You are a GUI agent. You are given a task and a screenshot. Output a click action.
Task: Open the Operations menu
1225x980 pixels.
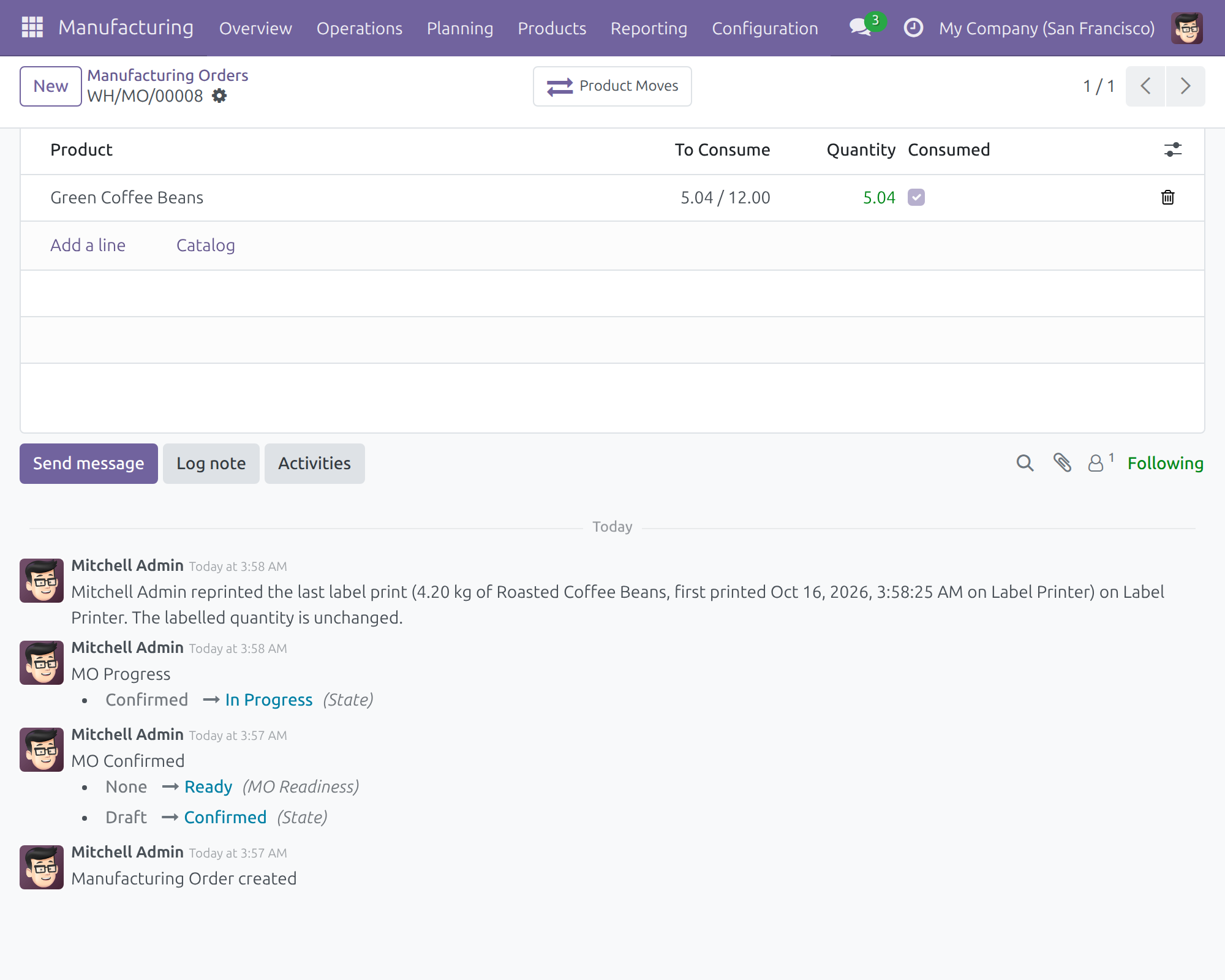pos(360,28)
